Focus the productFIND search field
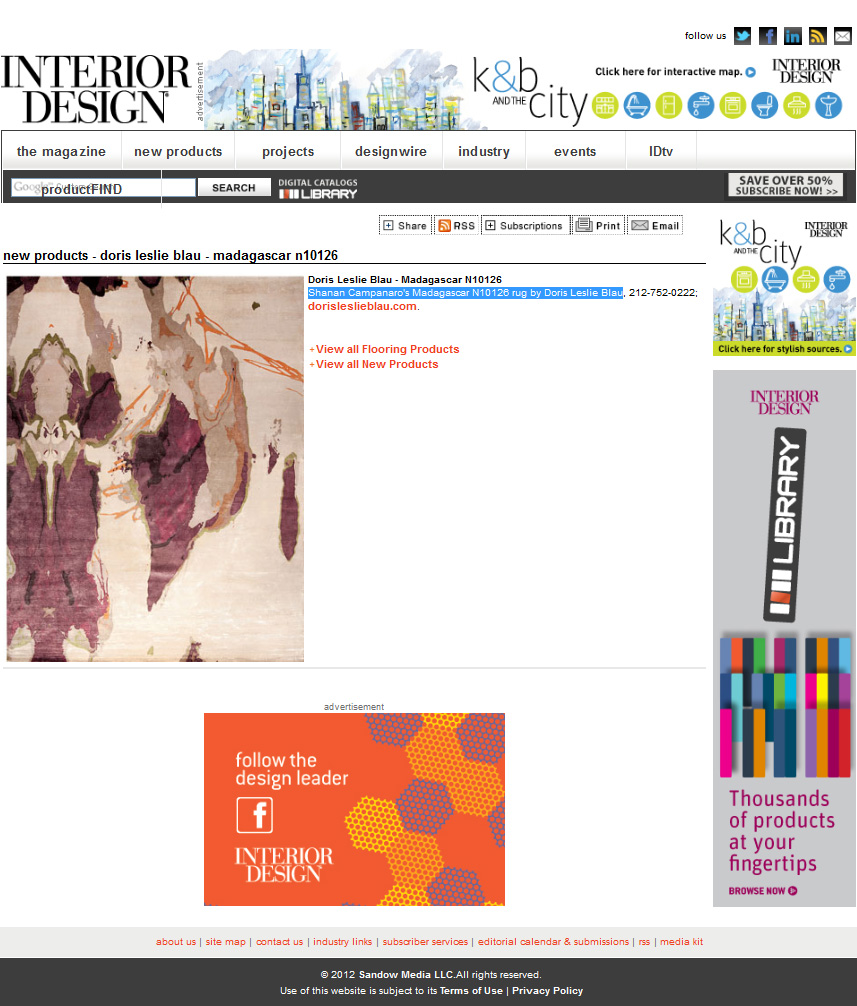 pyautogui.click(x=103, y=188)
